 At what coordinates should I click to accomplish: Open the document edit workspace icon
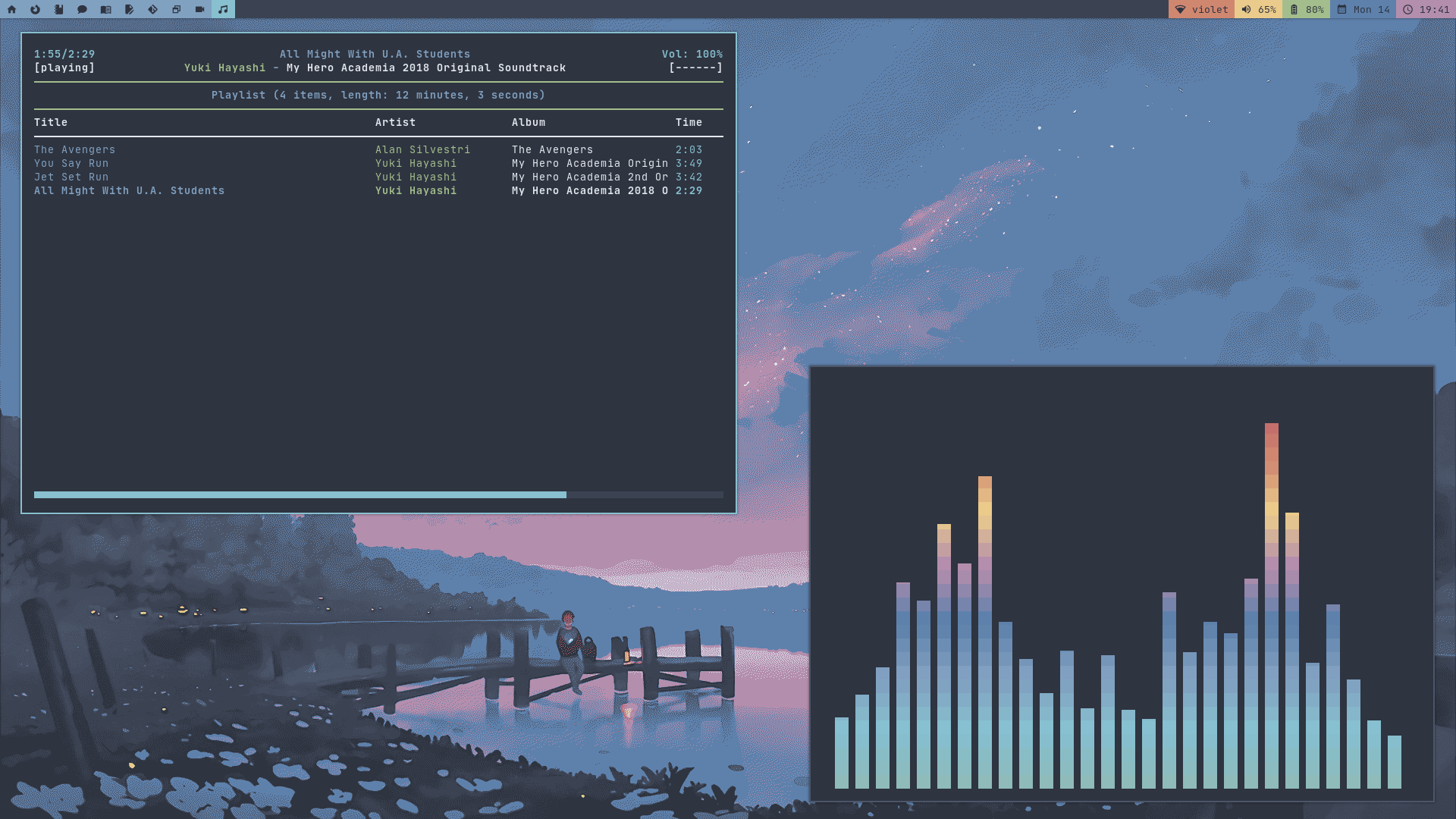pos(129,9)
